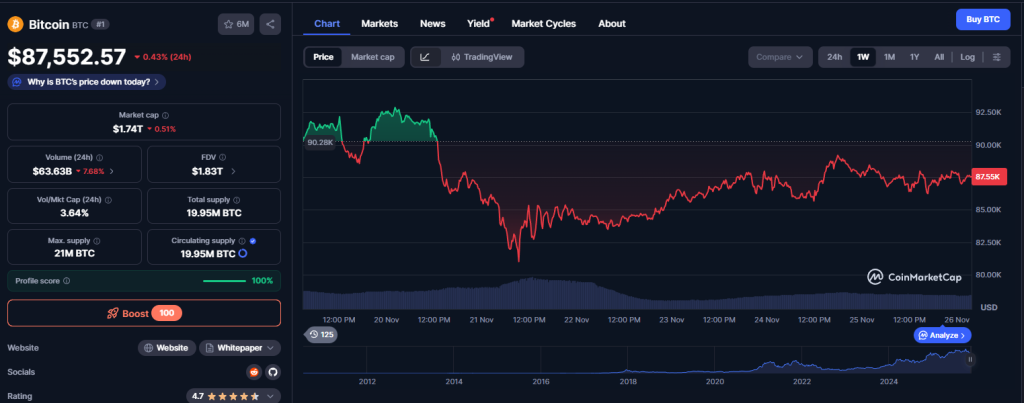Screen dimensions: 1024x403
Task: Open Why is BTC's price down today
Action: coord(87,82)
